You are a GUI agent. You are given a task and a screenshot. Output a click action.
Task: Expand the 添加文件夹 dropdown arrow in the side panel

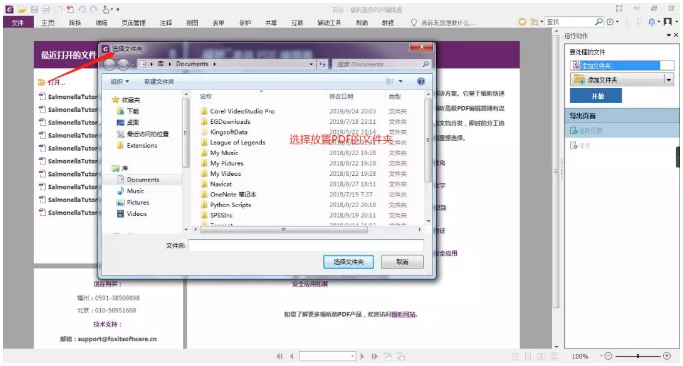tap(669, 80)
